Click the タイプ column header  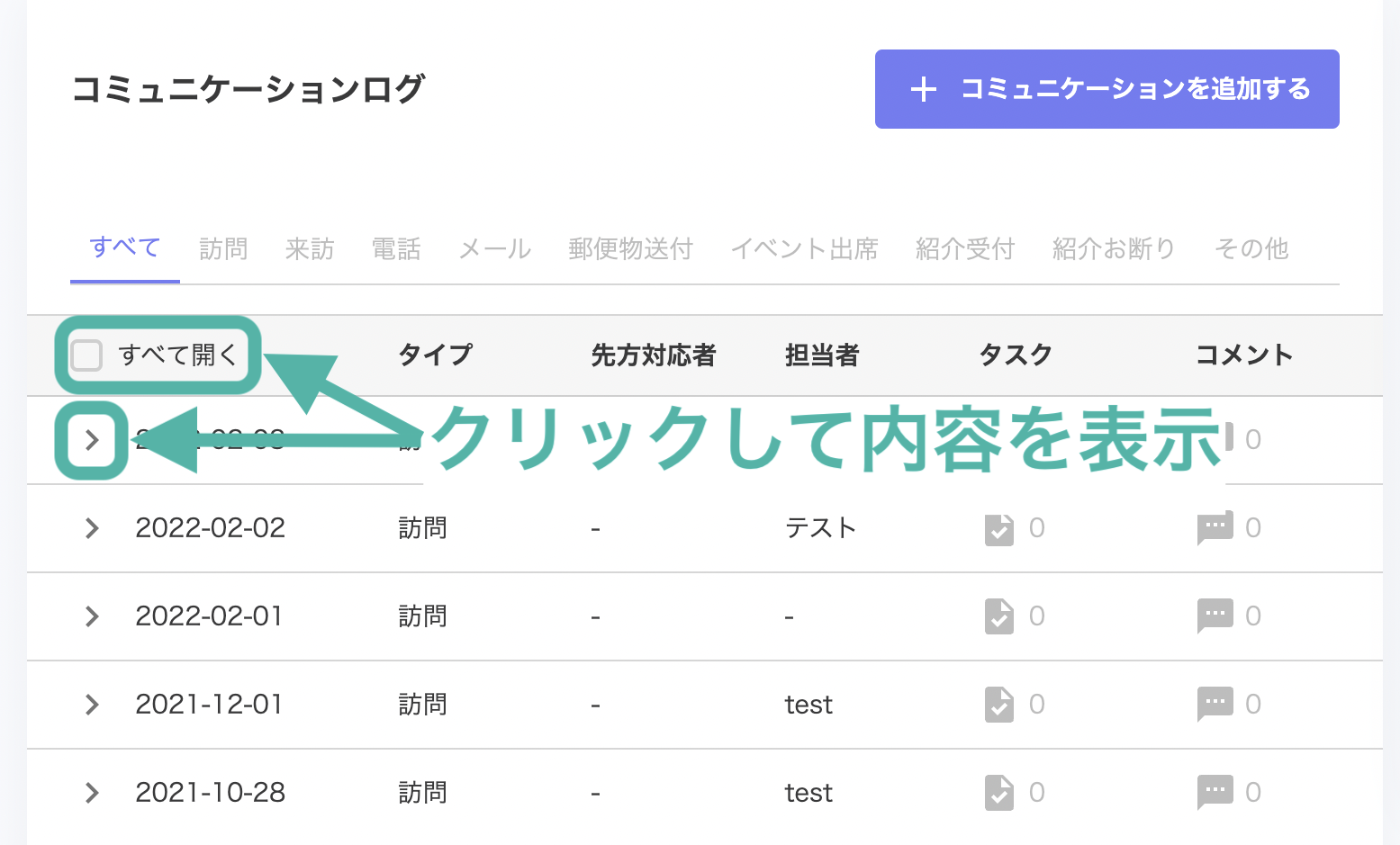click(x=435, y=355)
